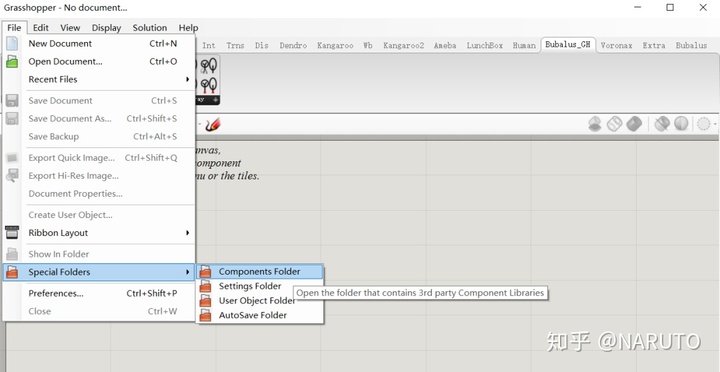Switch to the Extra ribbon tab
720x372 pixels.
coord(654,45)
